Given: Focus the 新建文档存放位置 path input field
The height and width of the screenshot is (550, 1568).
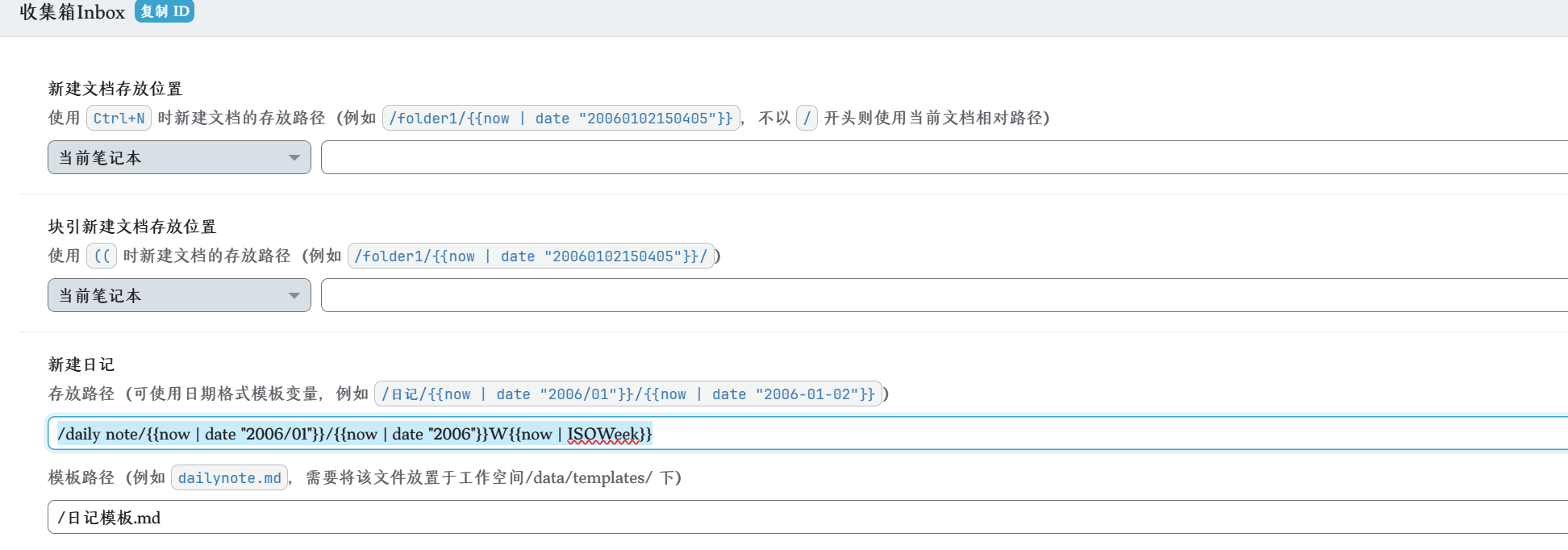Looking at the screenshot, I should point(942,157).
